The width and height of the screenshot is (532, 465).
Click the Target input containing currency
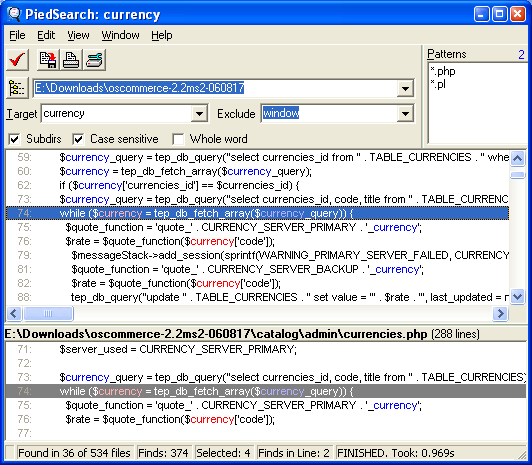(116, 114)
